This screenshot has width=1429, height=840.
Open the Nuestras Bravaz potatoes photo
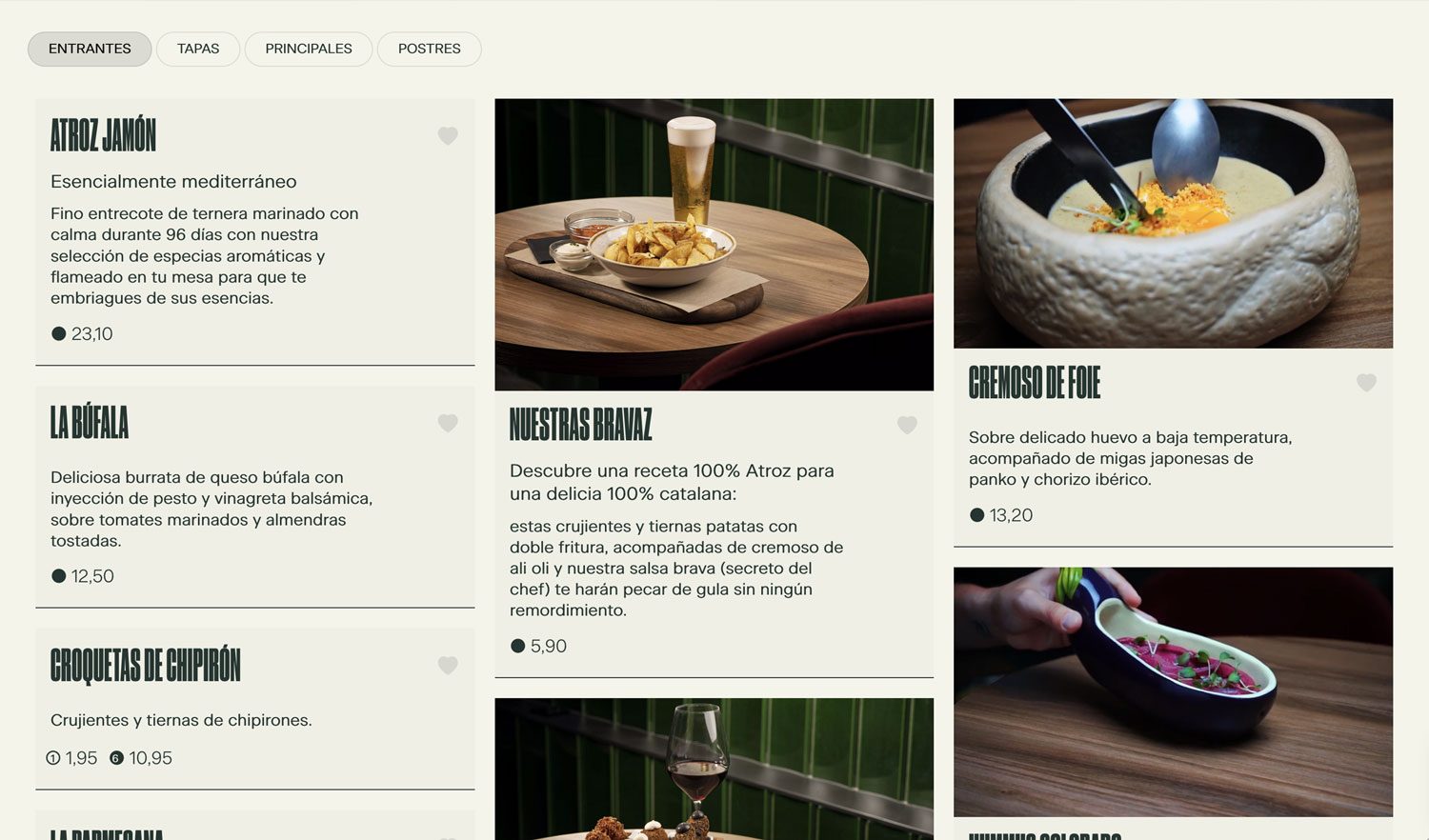pyautogui.click(x=714, y=245)
